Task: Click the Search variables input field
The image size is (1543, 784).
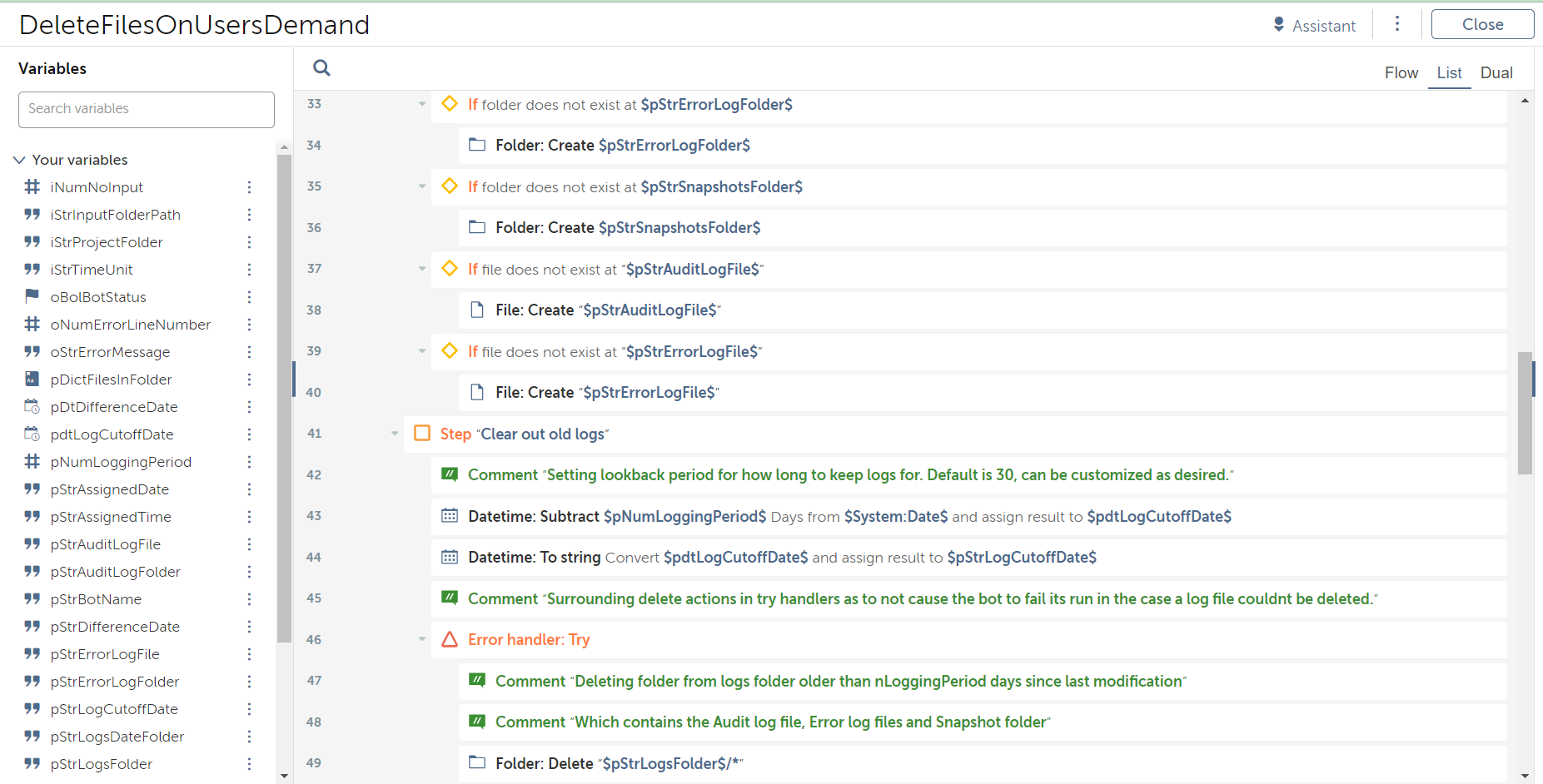Action: point(147,109)
